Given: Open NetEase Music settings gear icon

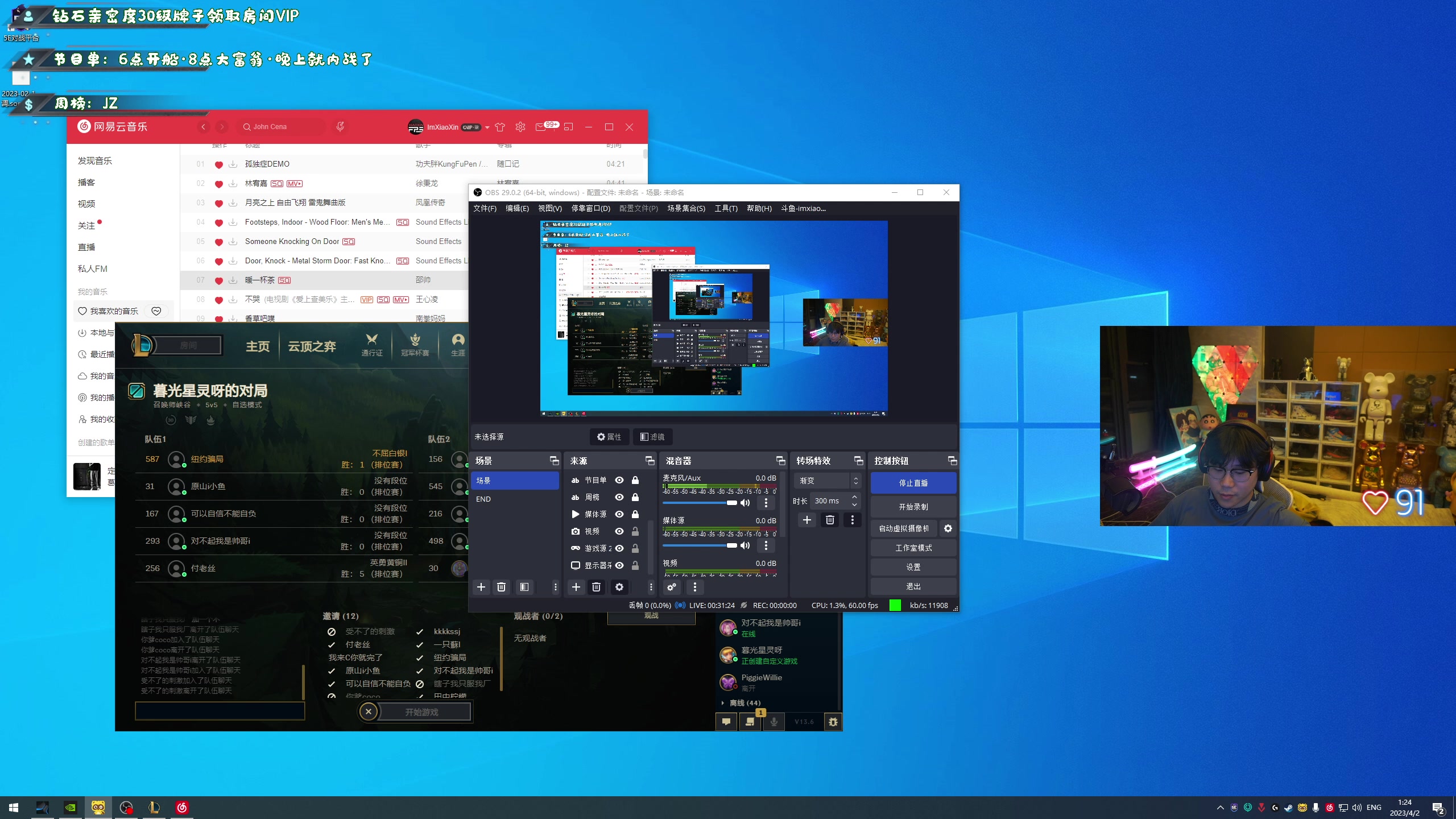Looking at the screenshot, I should [520, 127].
